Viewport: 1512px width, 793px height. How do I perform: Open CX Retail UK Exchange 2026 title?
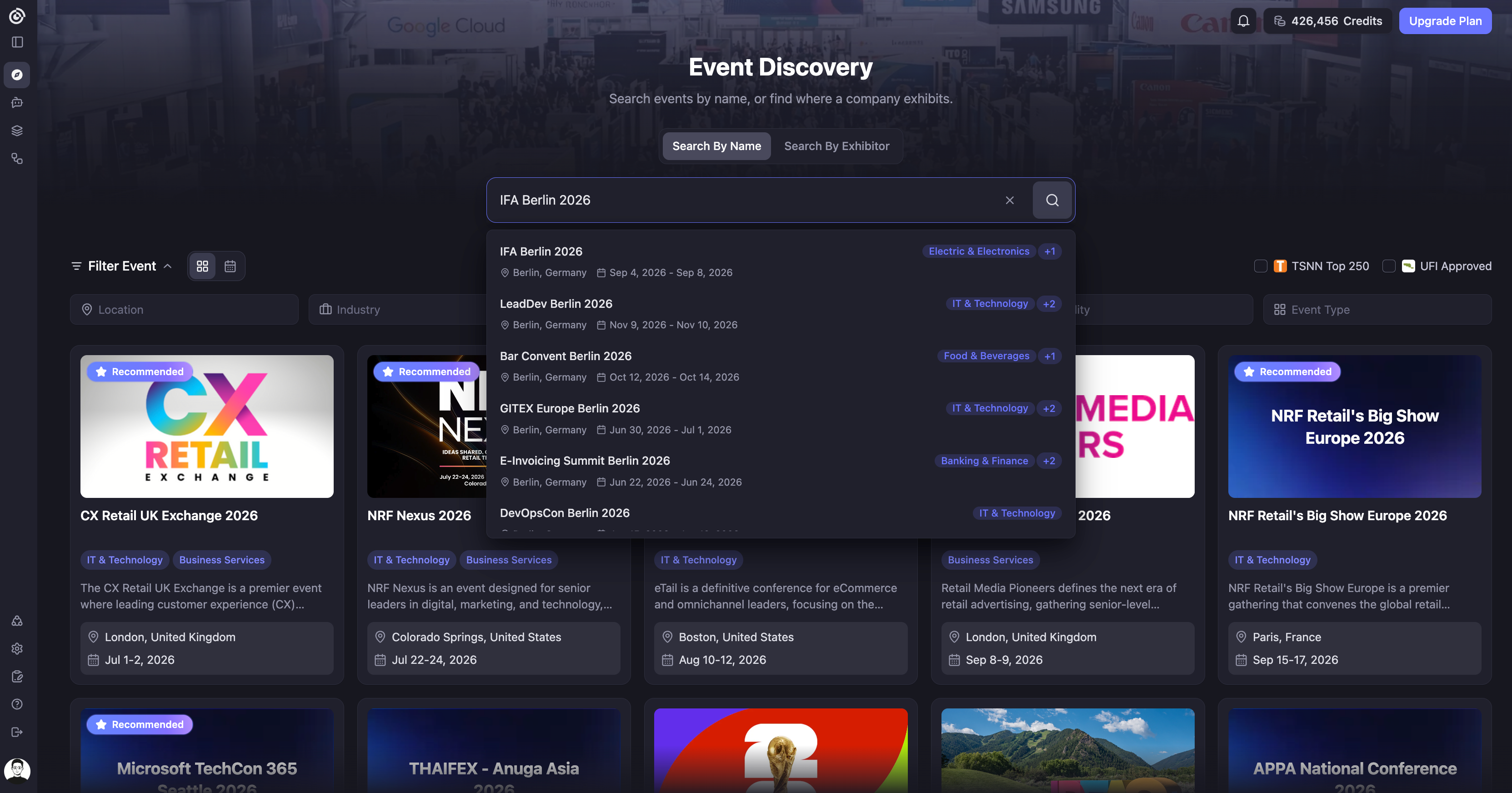click(169, 515)
